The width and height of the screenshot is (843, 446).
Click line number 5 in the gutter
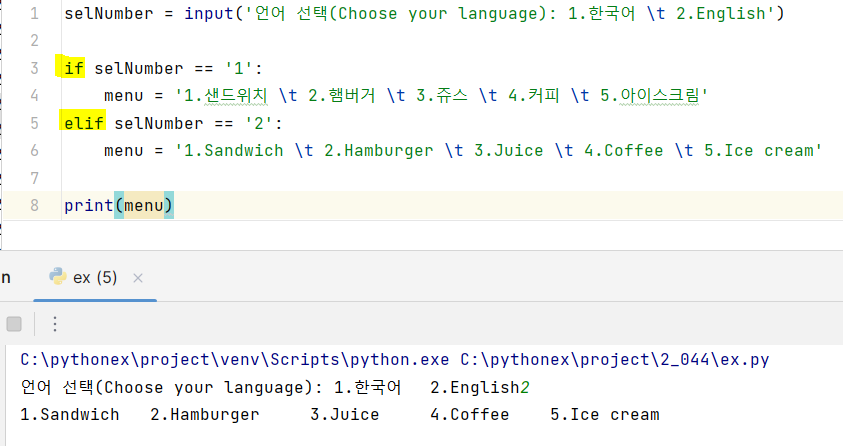(34, 123)
